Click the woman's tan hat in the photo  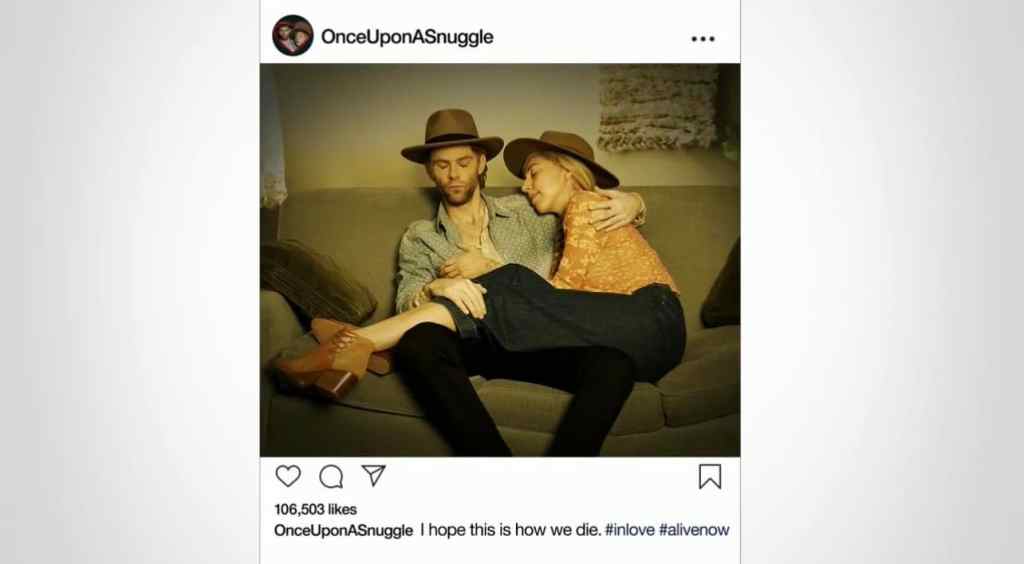[560, 152]
